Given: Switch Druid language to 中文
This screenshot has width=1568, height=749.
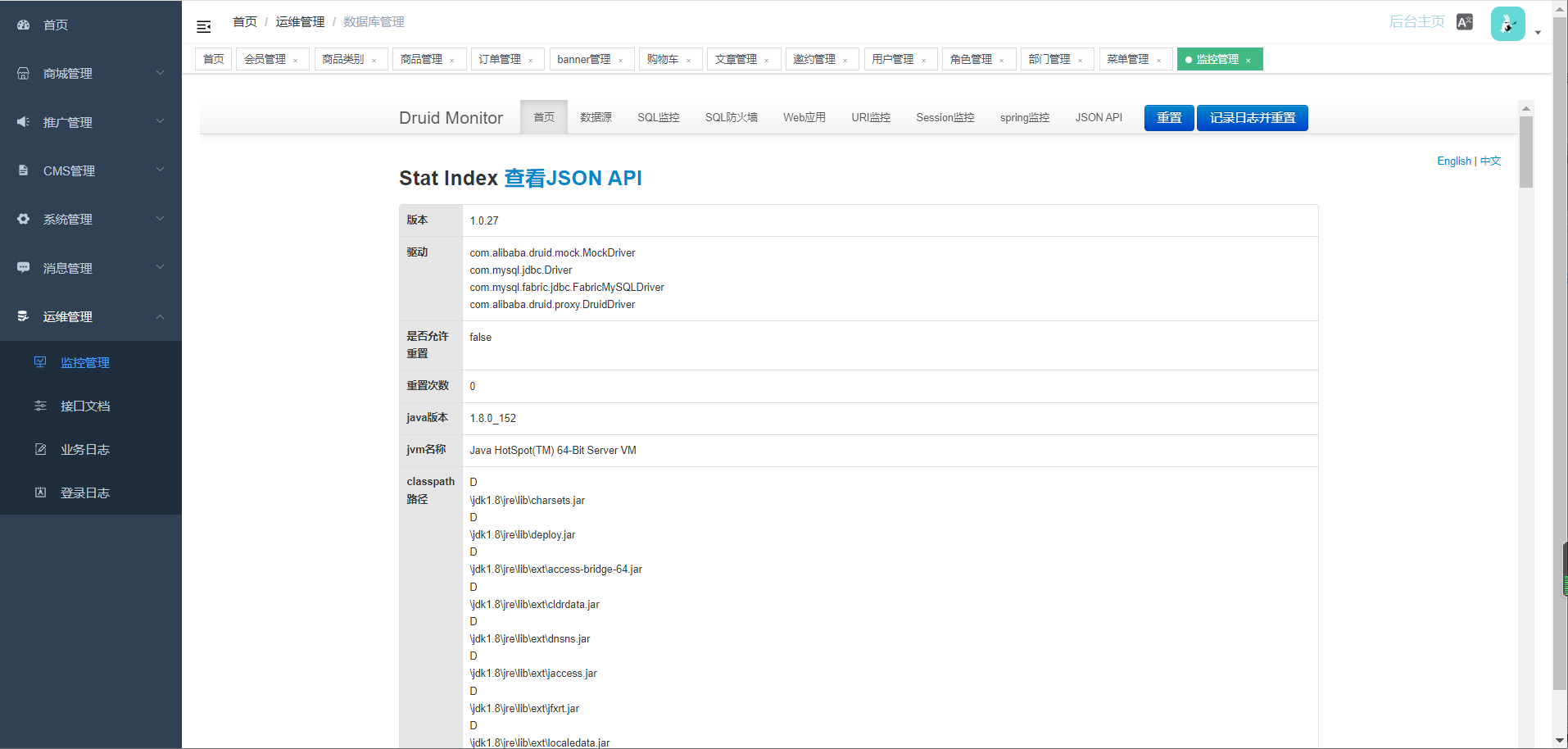Looking at the screenshot, I should (x=1490, y=161).
